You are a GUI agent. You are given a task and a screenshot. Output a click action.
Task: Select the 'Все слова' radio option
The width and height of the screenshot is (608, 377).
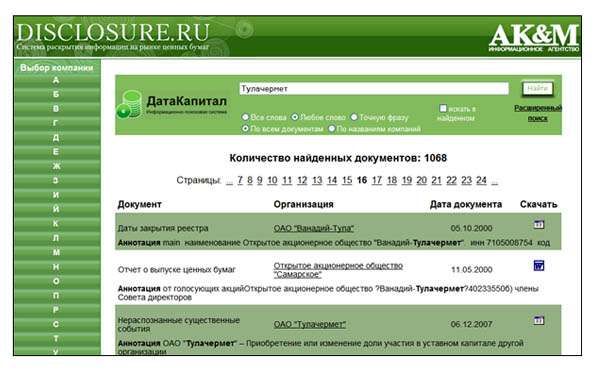tap(245, 117)
